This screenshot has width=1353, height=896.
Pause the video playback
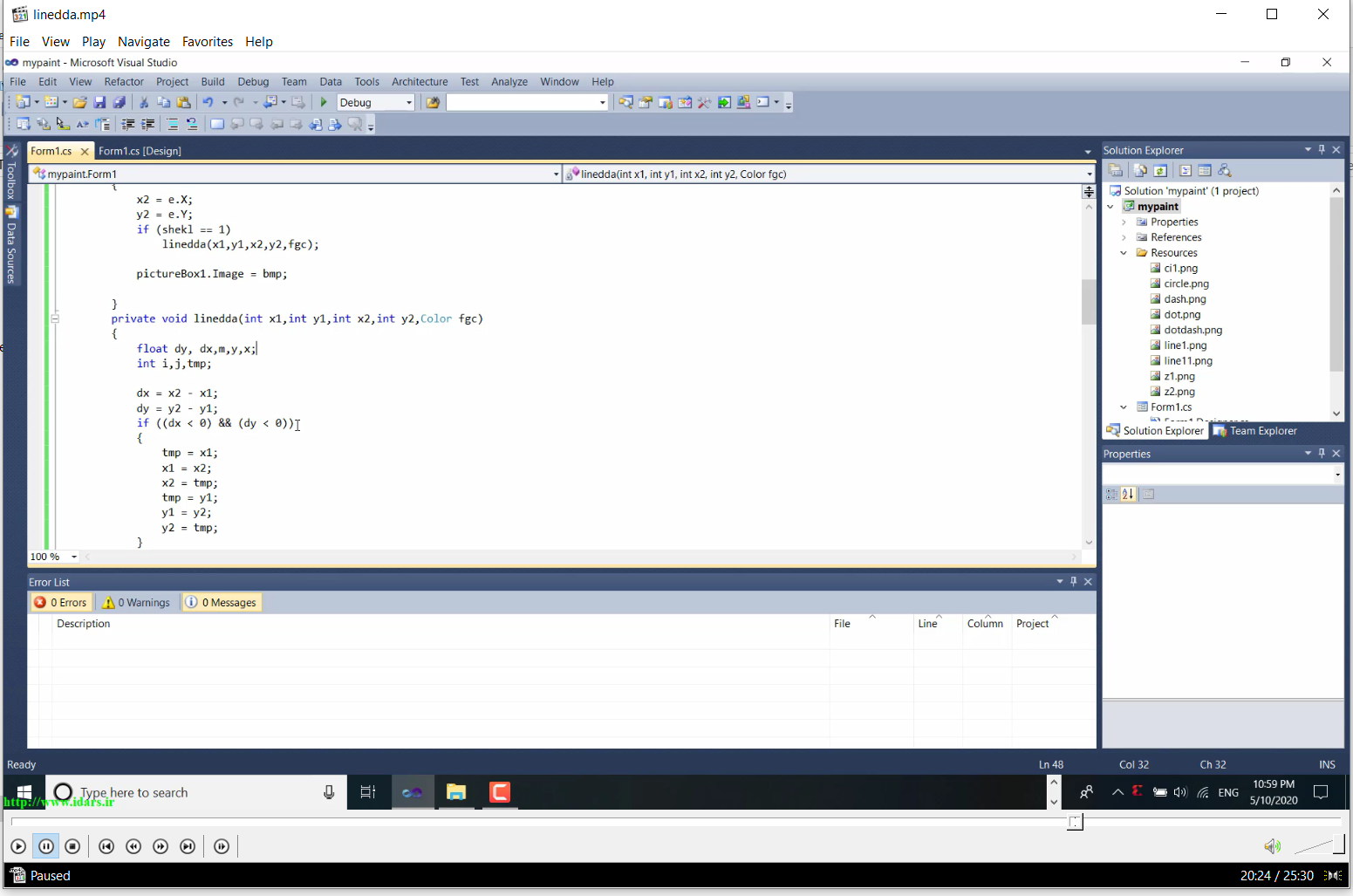[x=46, y=845]
